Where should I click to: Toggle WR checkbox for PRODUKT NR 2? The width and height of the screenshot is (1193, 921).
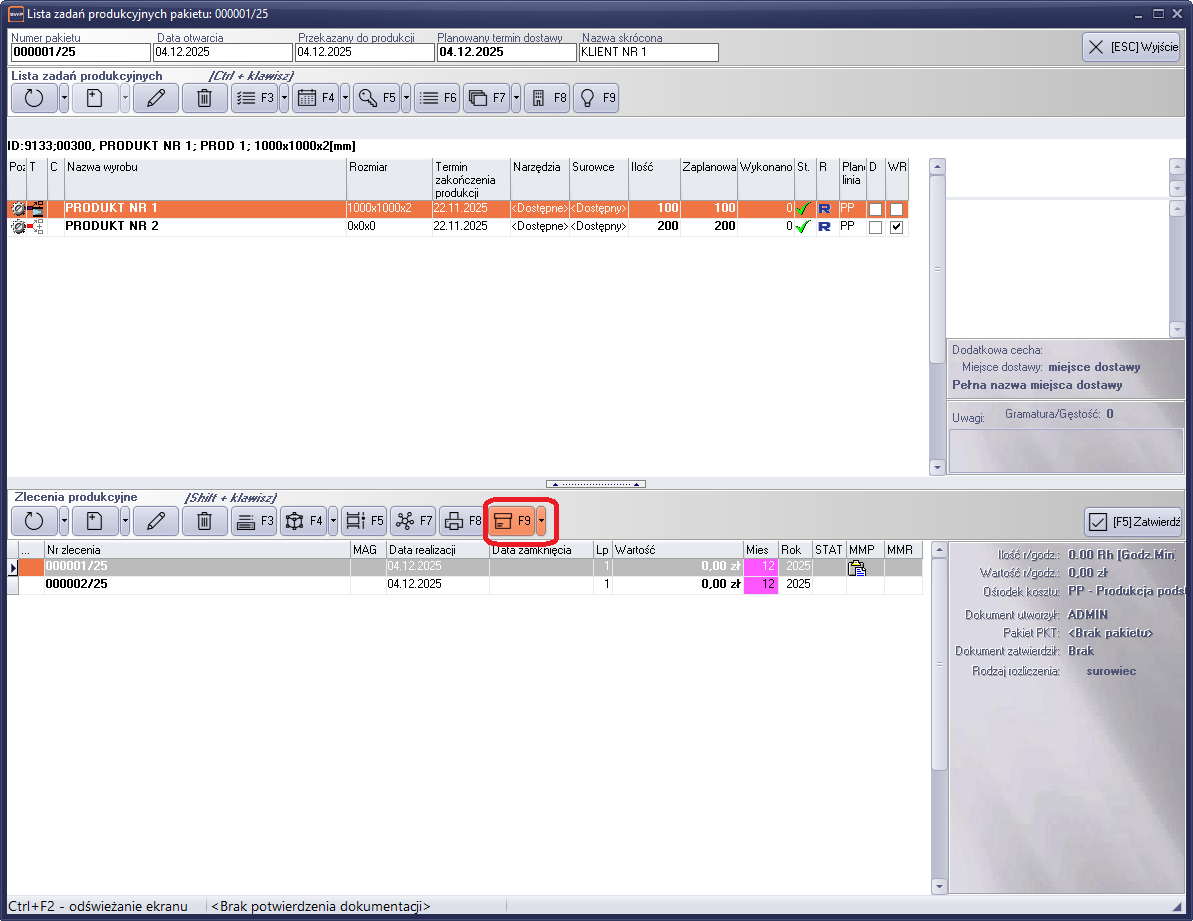coord(896,227)
